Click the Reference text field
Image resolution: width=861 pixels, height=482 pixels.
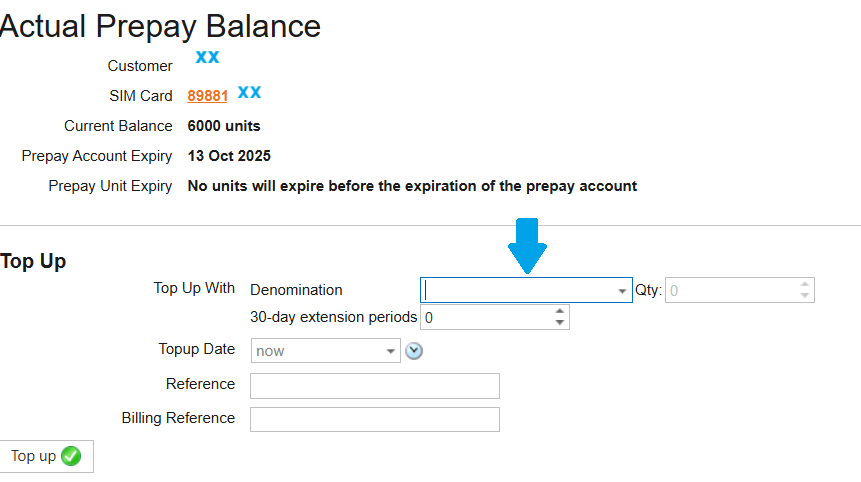(374, 386)
